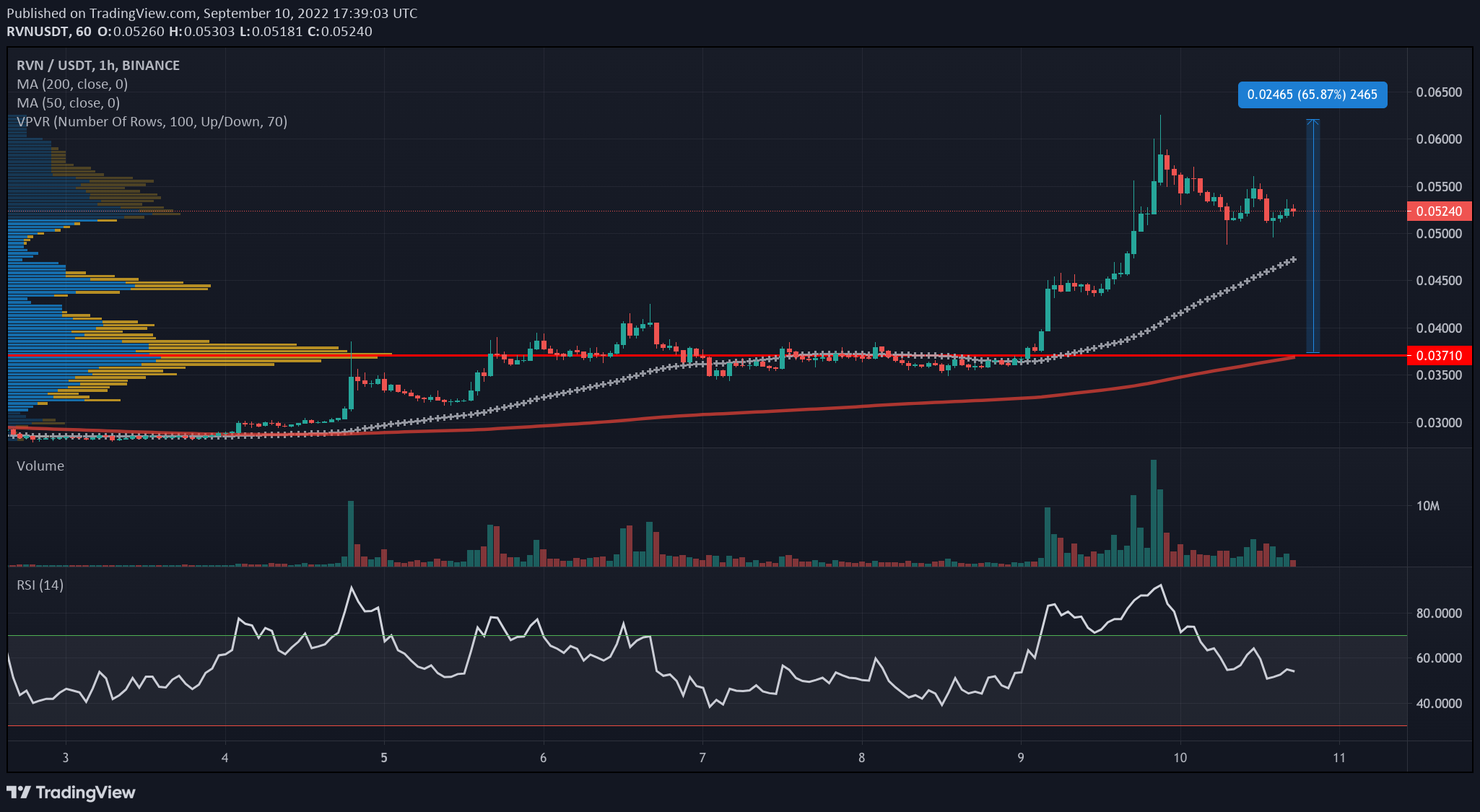Click the current price tag 0.05240
This screenshot has height=812, width=1480.
click(1439, 211)
